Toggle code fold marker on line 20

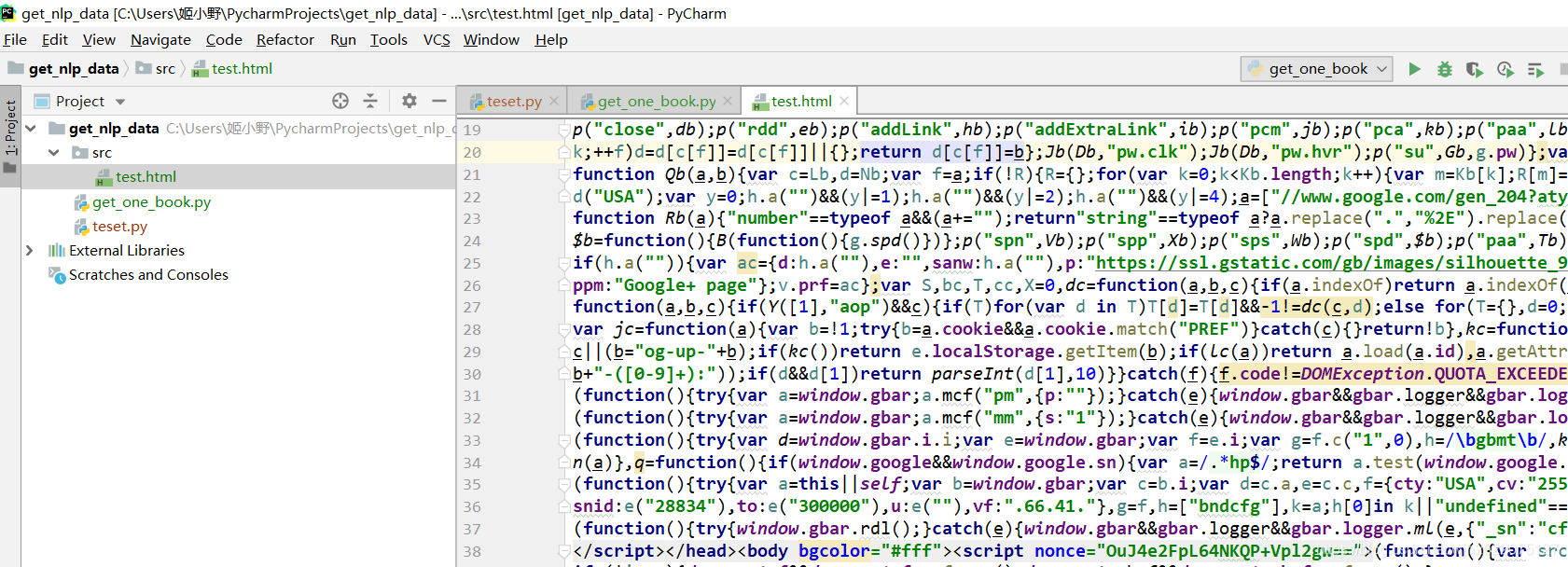563,152
